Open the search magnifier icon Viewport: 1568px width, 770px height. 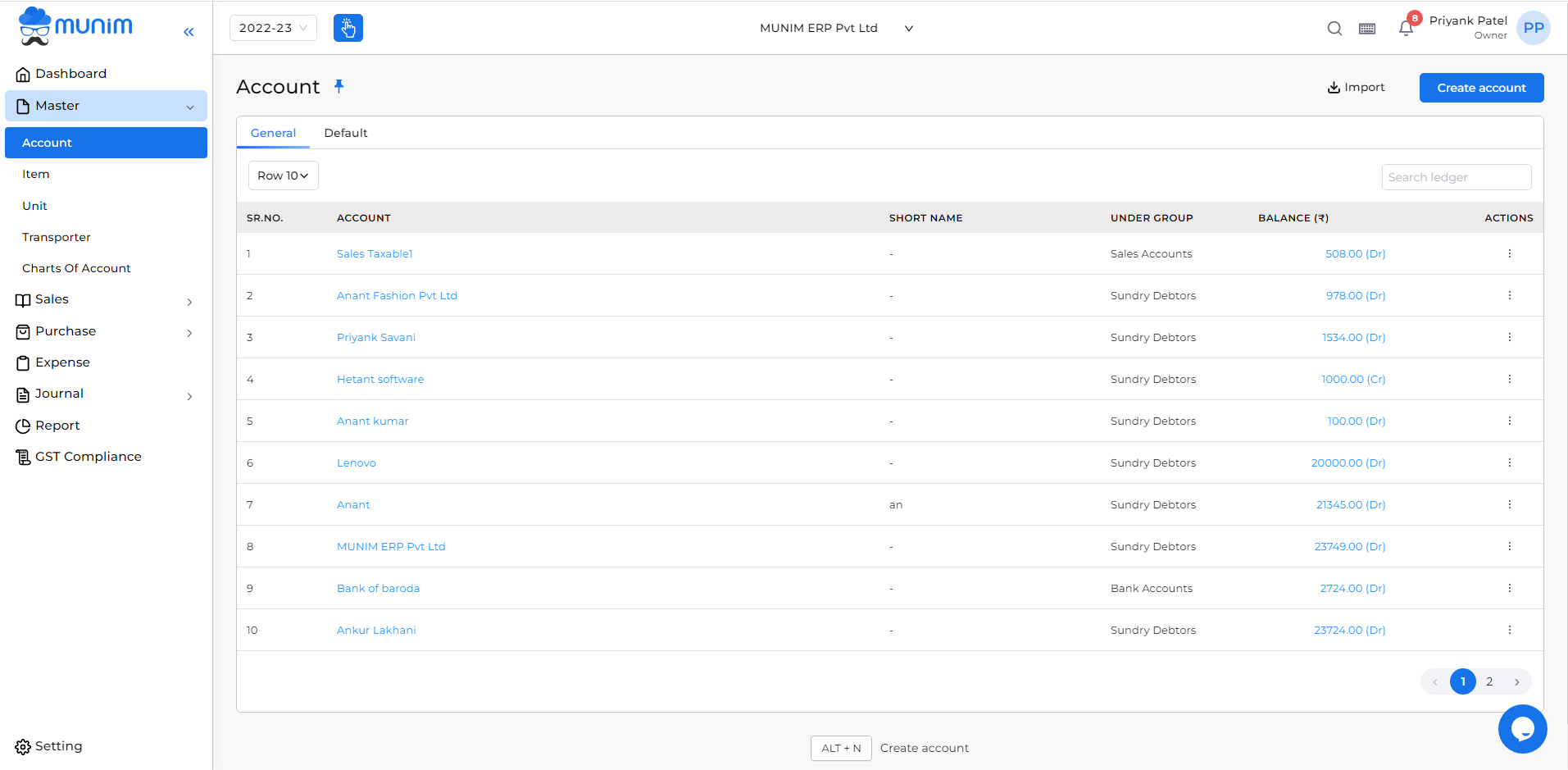pyautogui.click(x=1334, y=29)
